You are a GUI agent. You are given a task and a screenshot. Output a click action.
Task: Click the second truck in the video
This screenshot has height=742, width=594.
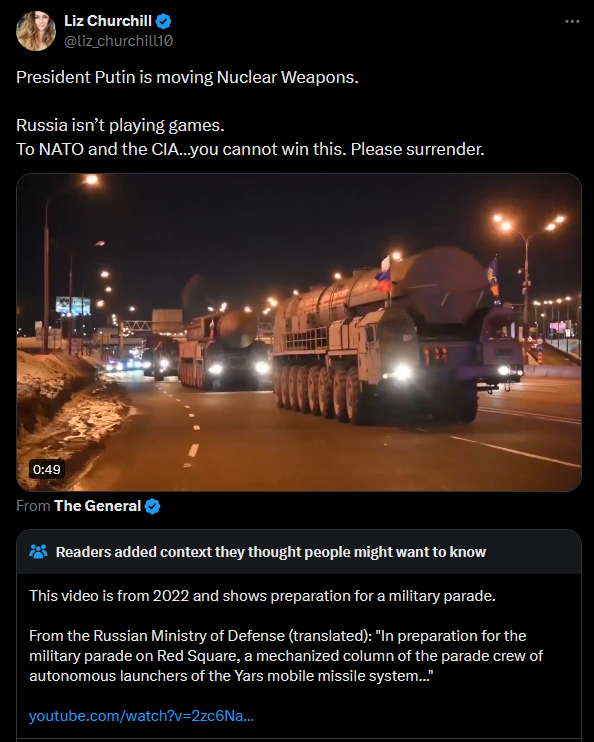(225, 349)
